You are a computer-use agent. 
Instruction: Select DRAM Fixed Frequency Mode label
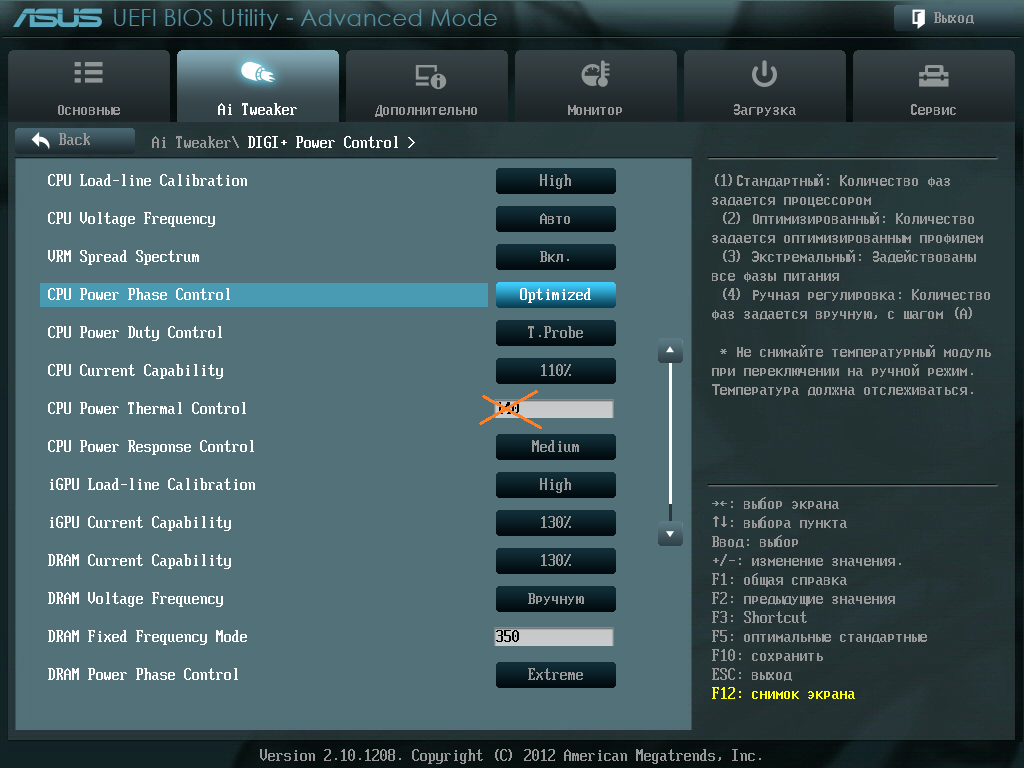coord(148,637)
